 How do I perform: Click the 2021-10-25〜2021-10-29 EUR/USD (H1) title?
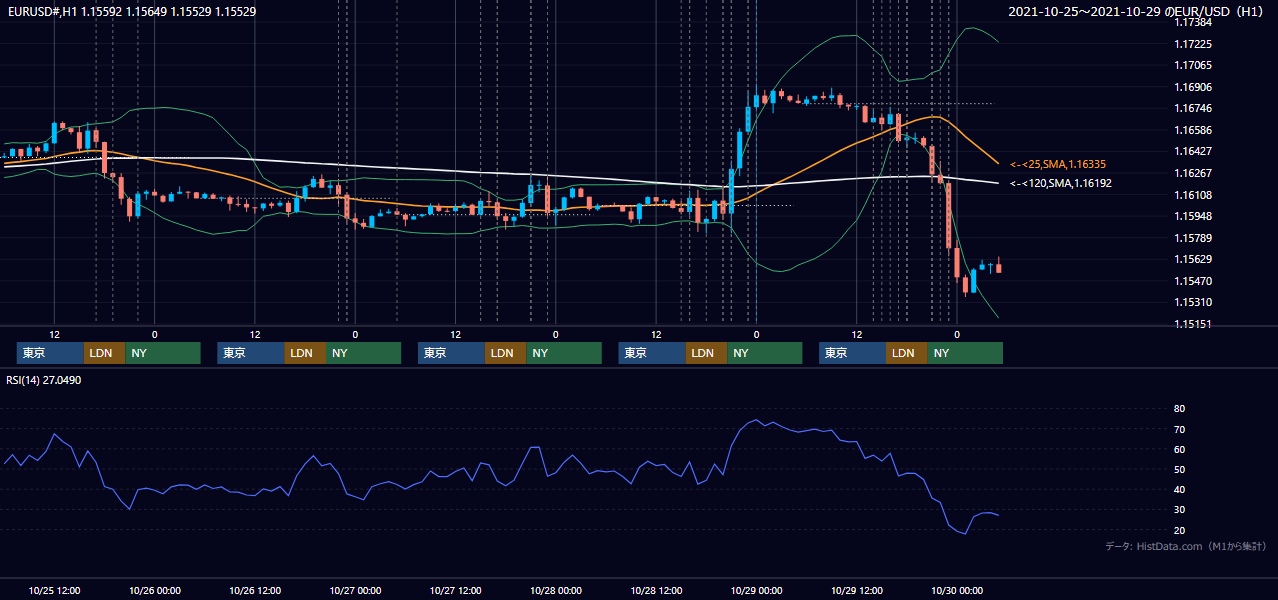tap(1135, 11)
